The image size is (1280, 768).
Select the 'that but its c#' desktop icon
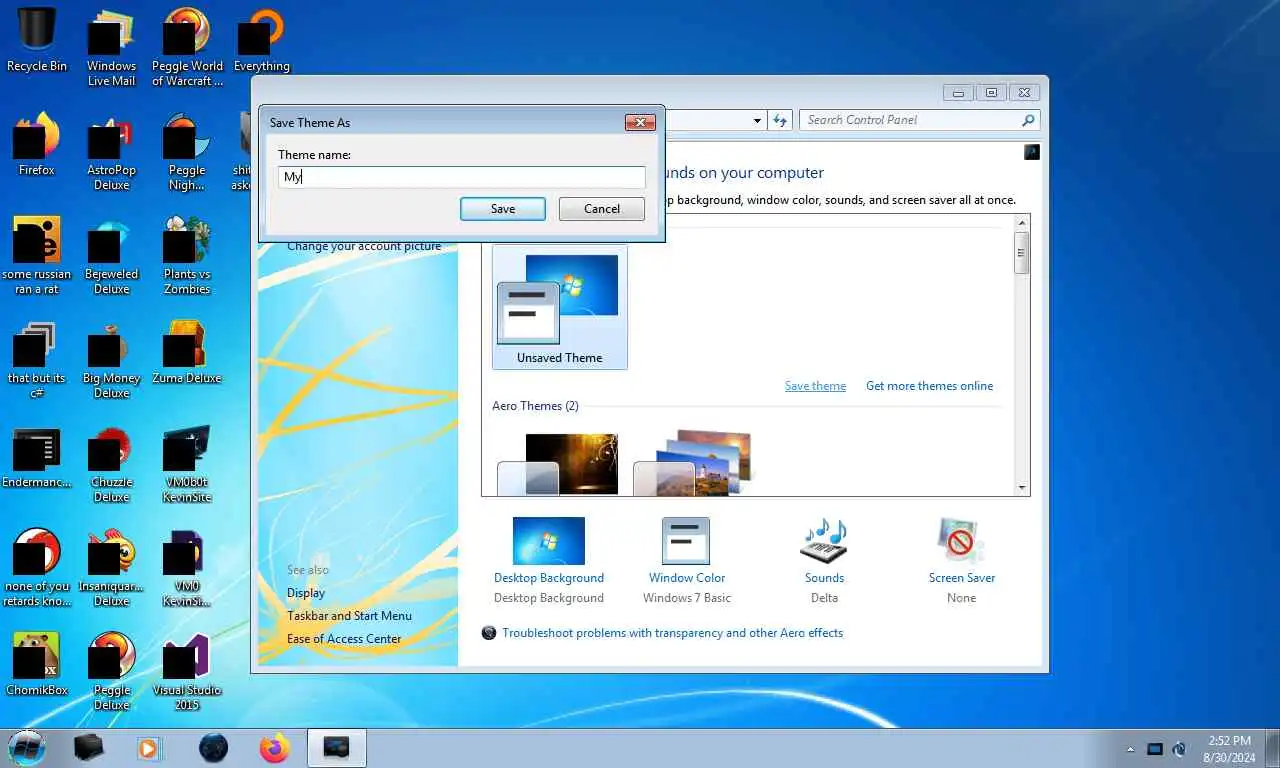[37, 360]
